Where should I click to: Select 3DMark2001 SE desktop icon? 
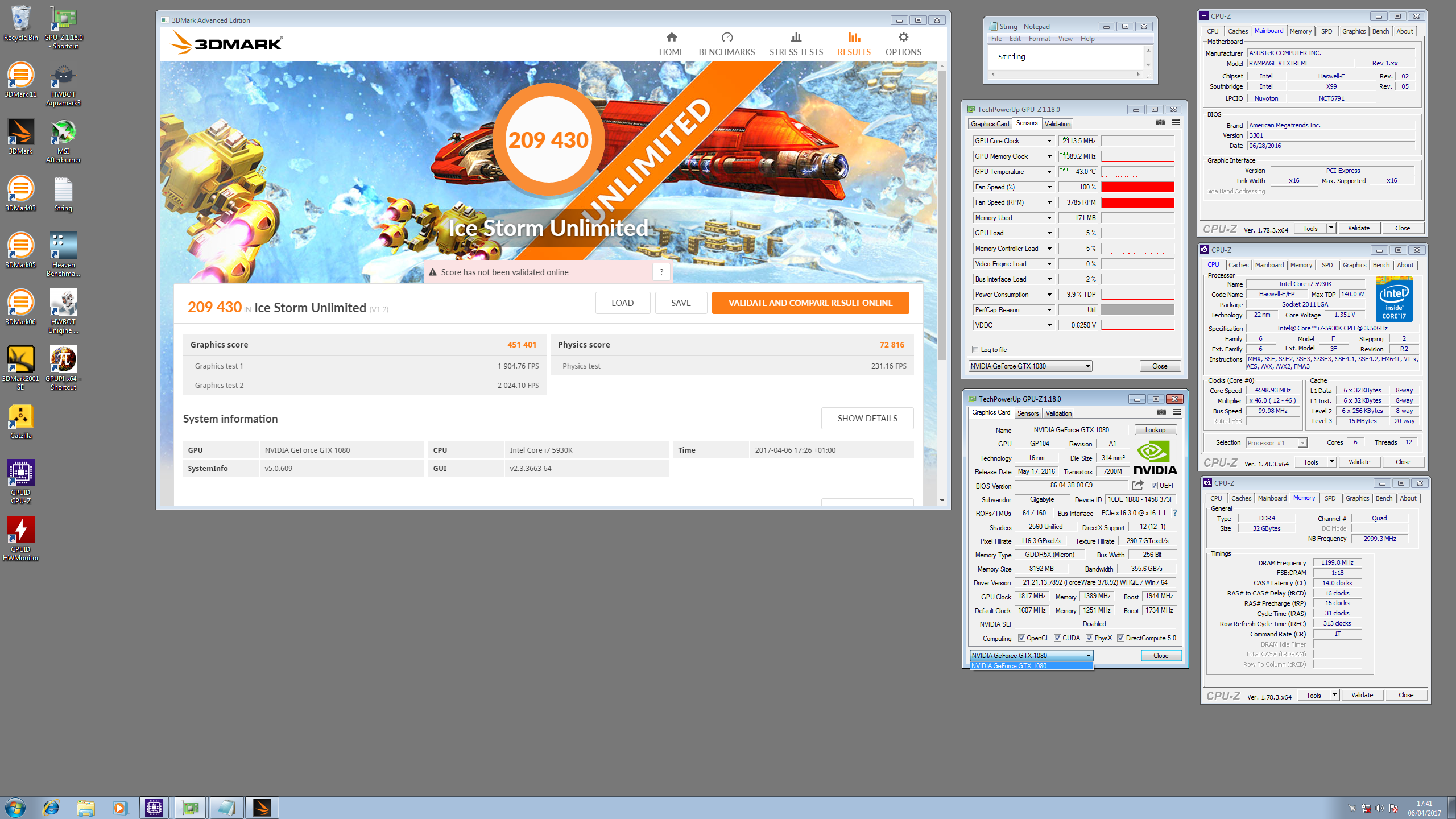(x=20, y=368)
